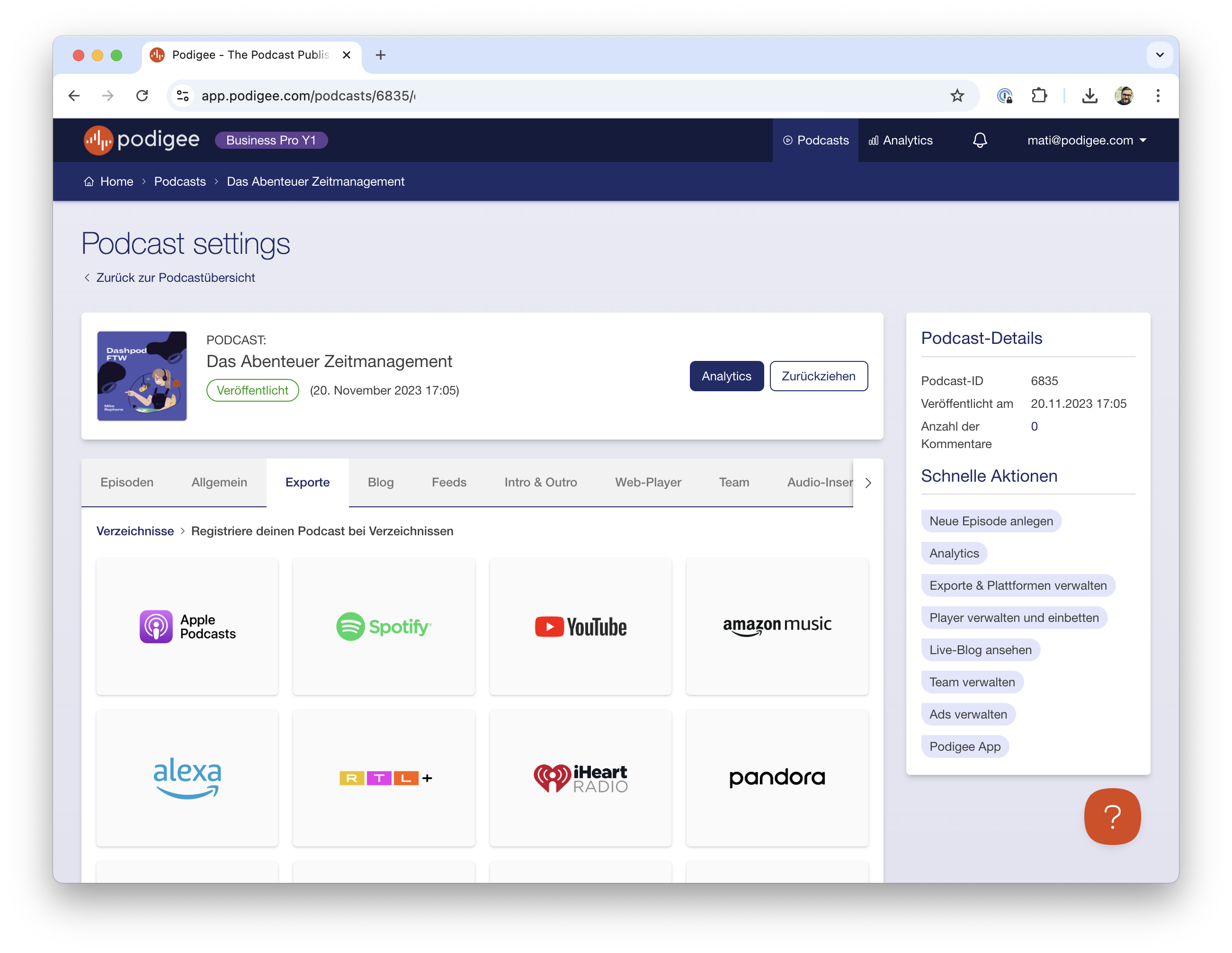The height and width of the screenshot is (953, 1232).
Task: Reload the current page
Action: (143, 95)
